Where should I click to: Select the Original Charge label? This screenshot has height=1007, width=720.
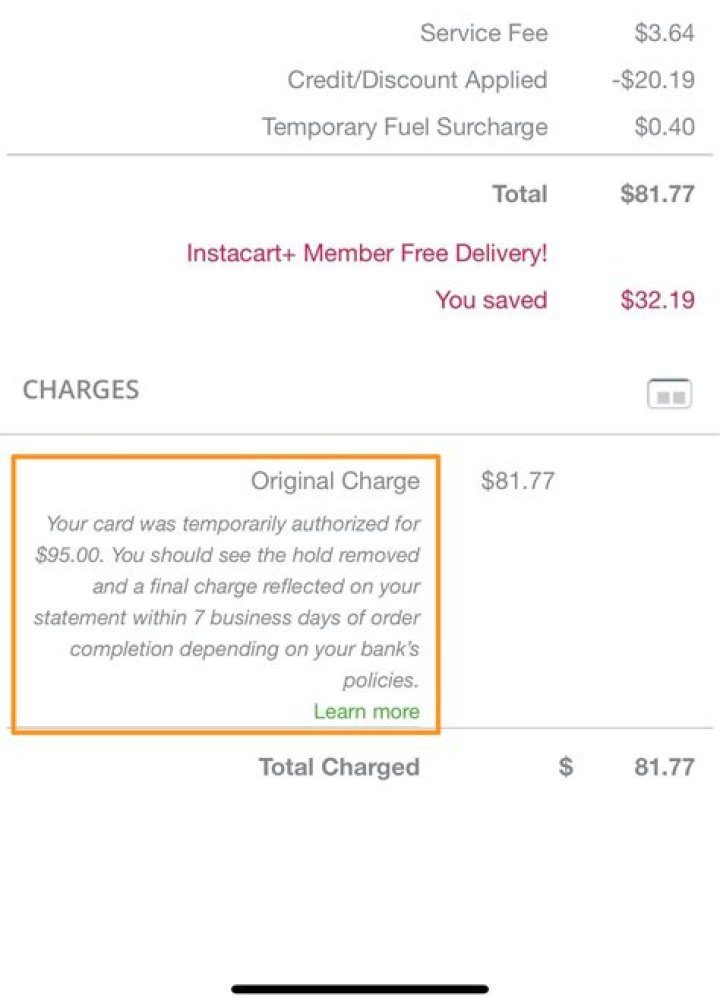click(x=335, y=481)
